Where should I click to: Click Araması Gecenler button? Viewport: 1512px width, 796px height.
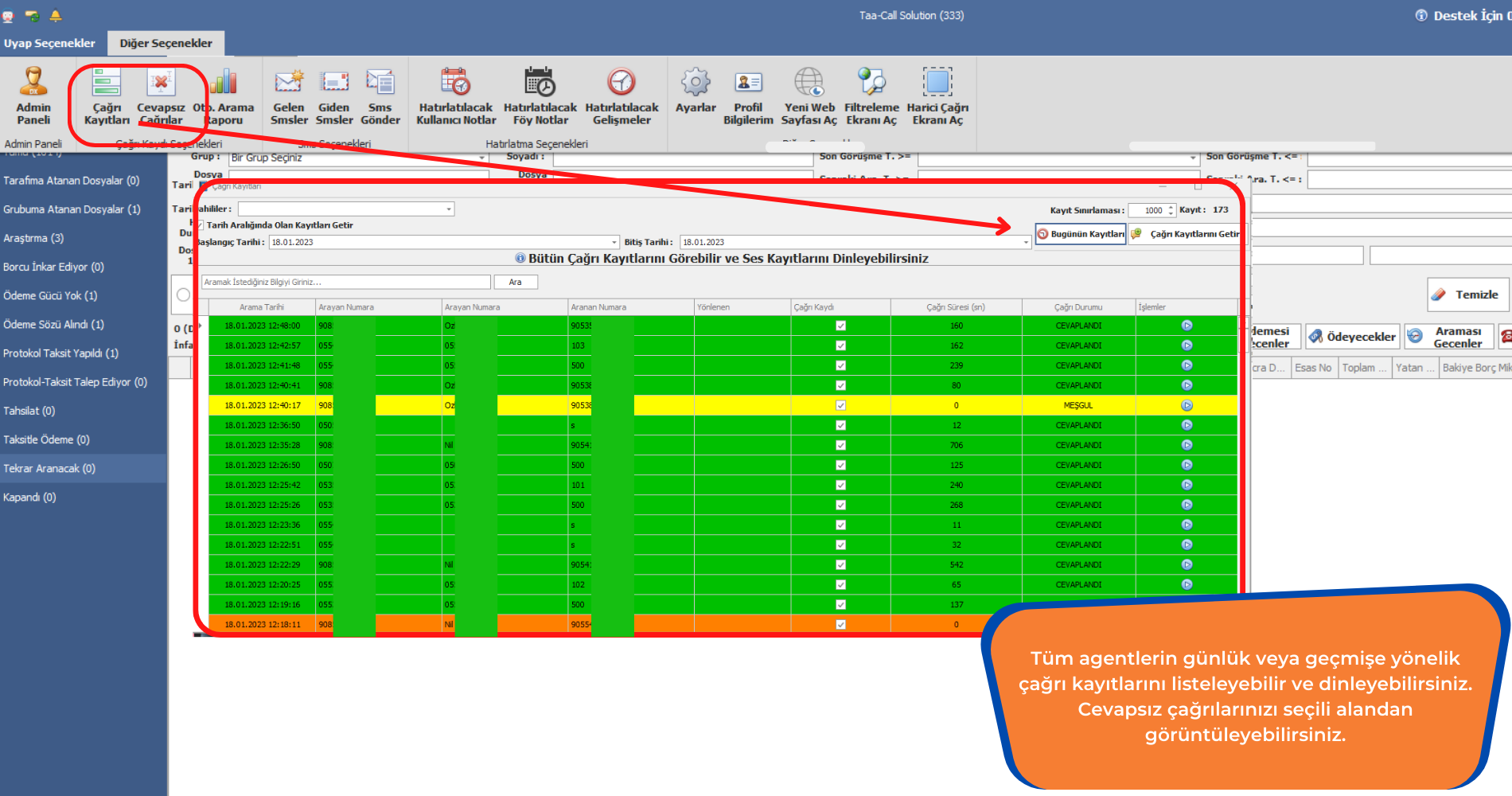coord(1448,337)
